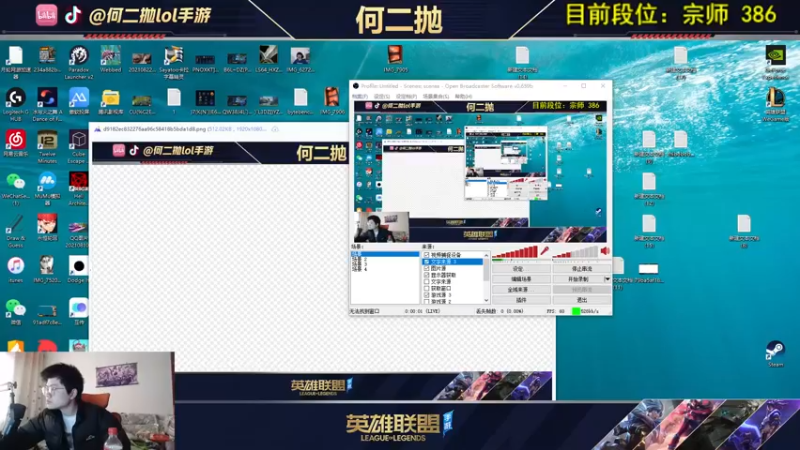Screen dimensions: 800x450
Task: Click the 开始录制 start recording button
Action: (578, 279)
